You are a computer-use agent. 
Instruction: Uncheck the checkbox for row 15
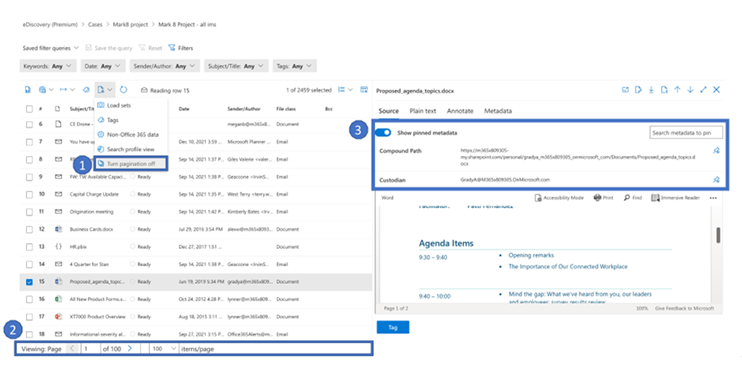[x=29, y=282]
